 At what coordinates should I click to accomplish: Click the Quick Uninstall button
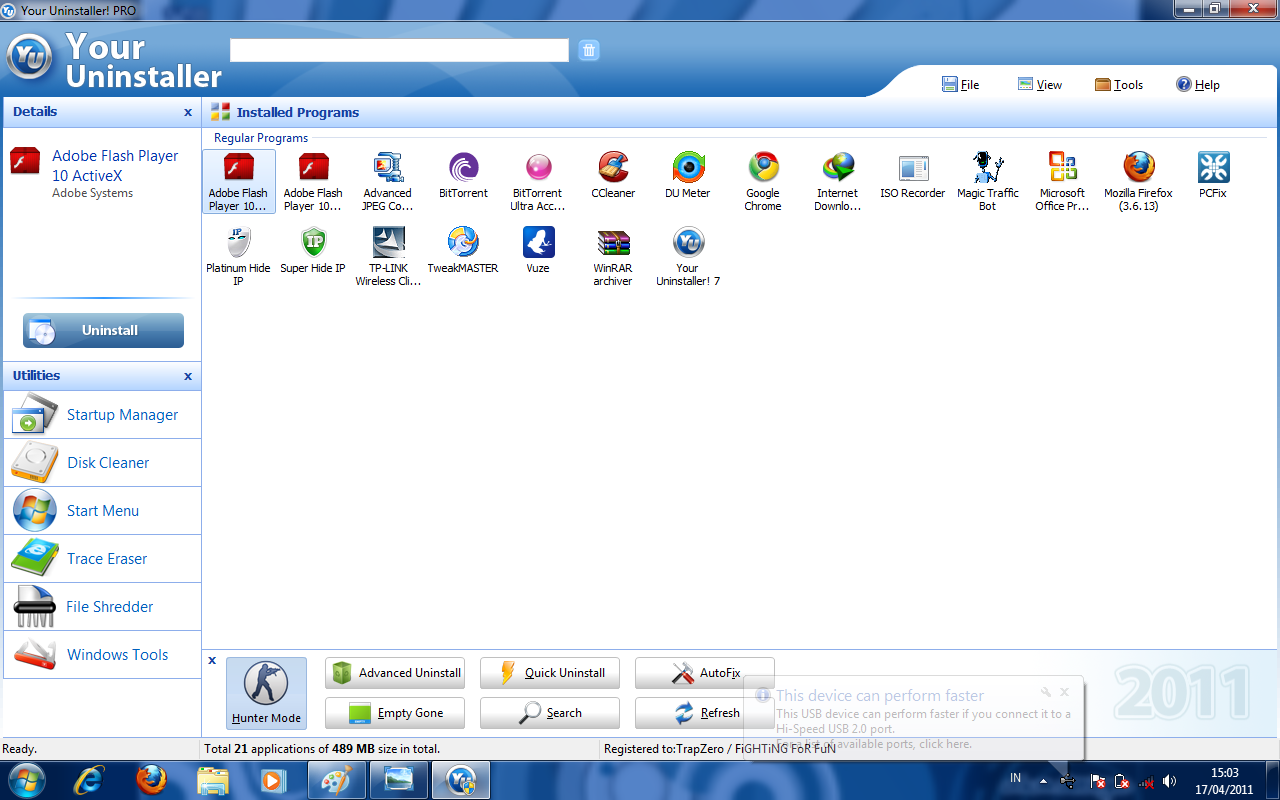tap(550, 673)
